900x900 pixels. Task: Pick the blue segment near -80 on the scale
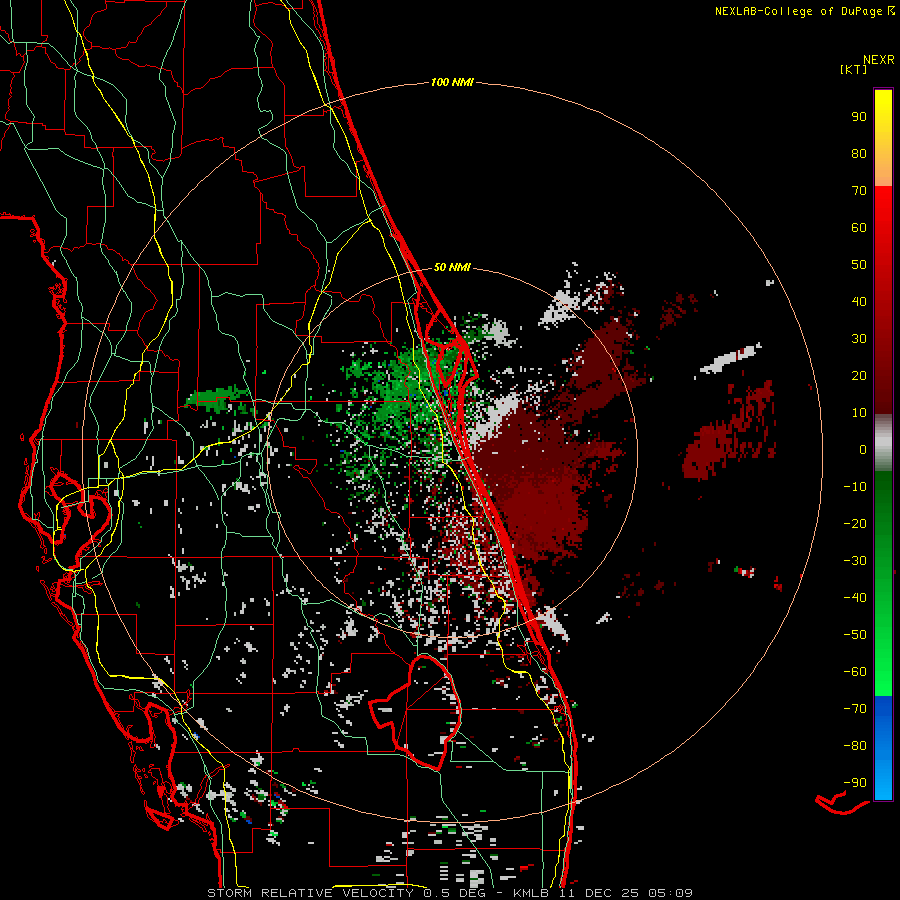point(883,745)
